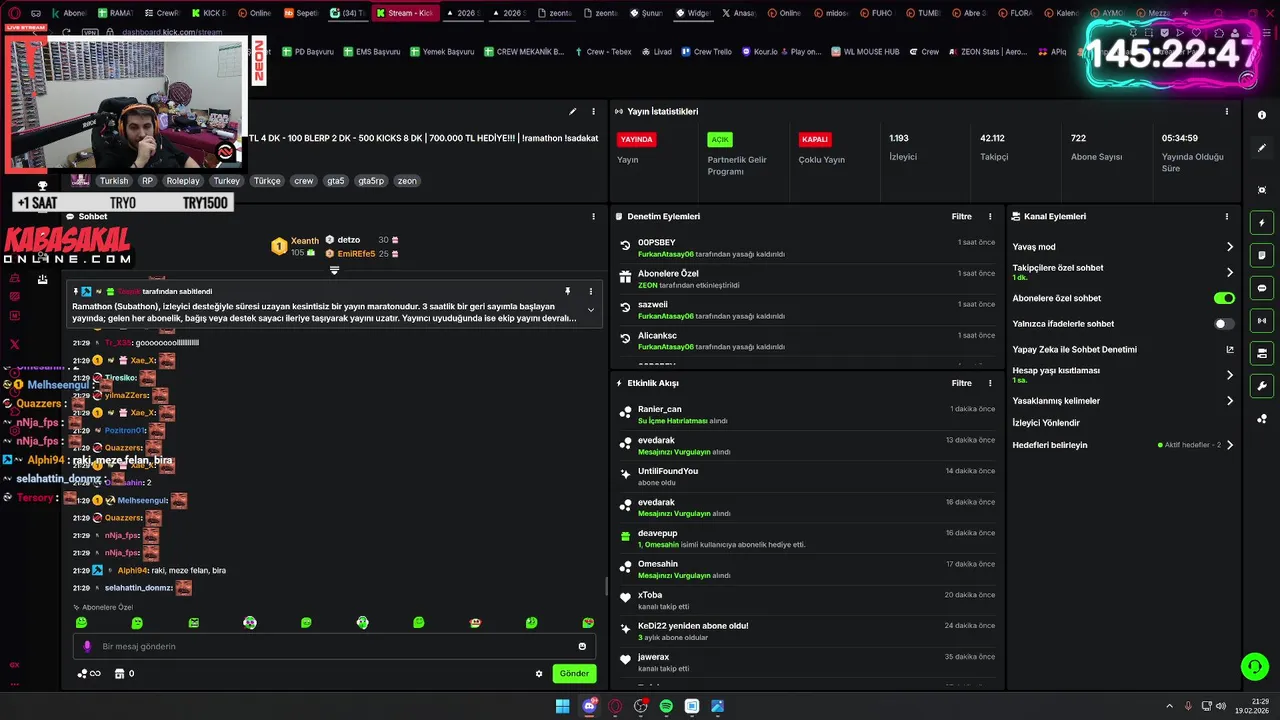Open the wrench tools icon in right sidebar
This screenshot has height=720, width=1280.
[1262, 386]
